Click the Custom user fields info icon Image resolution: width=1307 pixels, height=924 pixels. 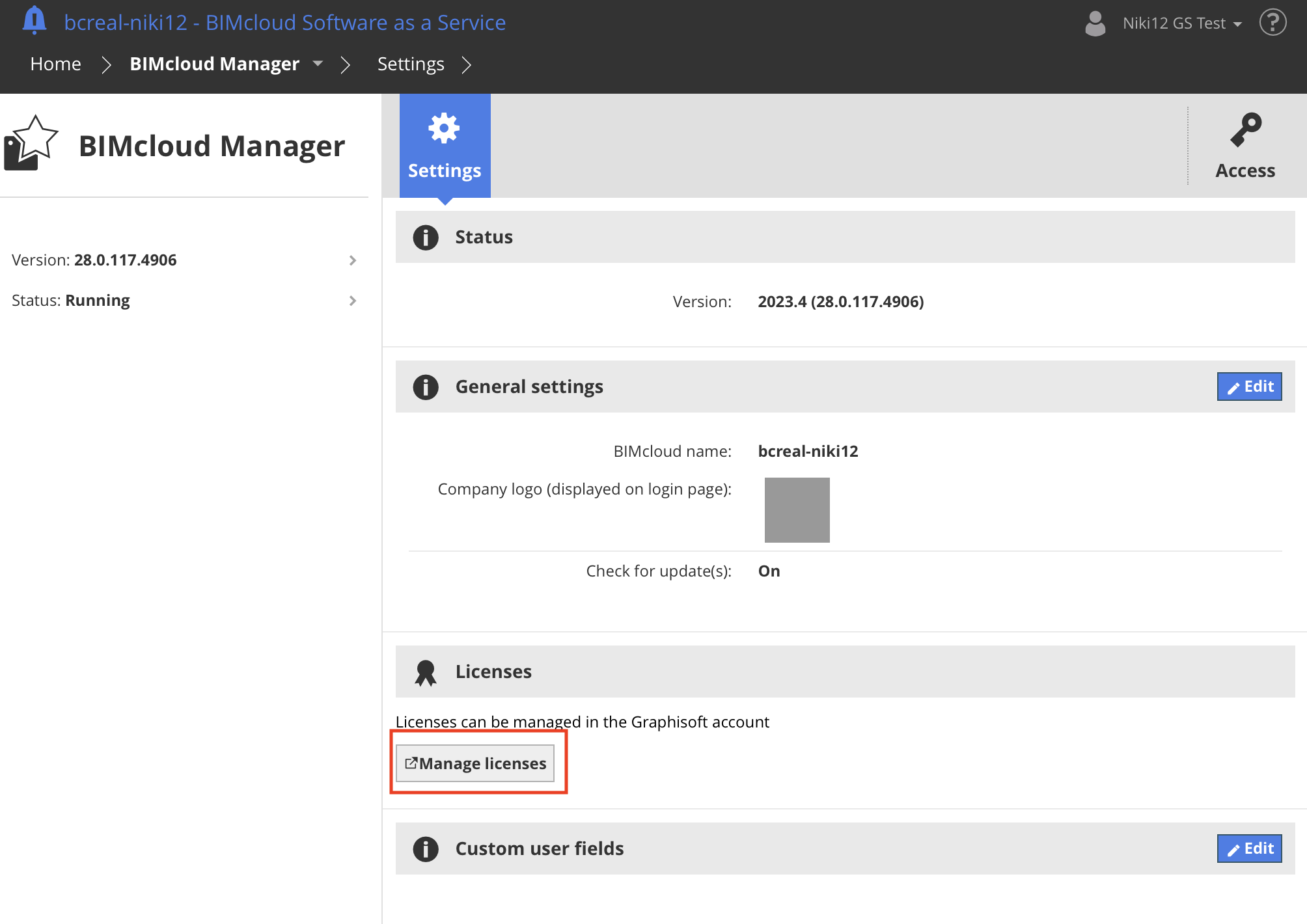coord(426,849)
